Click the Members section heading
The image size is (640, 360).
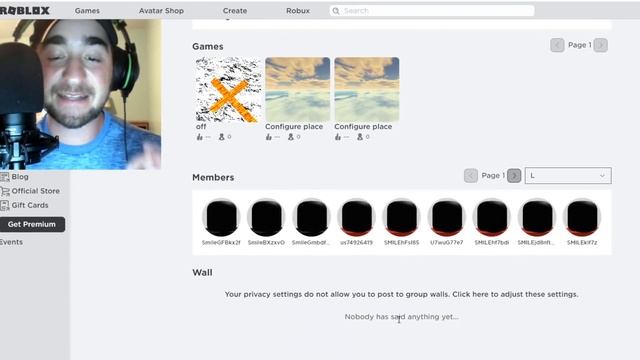click(213, 178)
